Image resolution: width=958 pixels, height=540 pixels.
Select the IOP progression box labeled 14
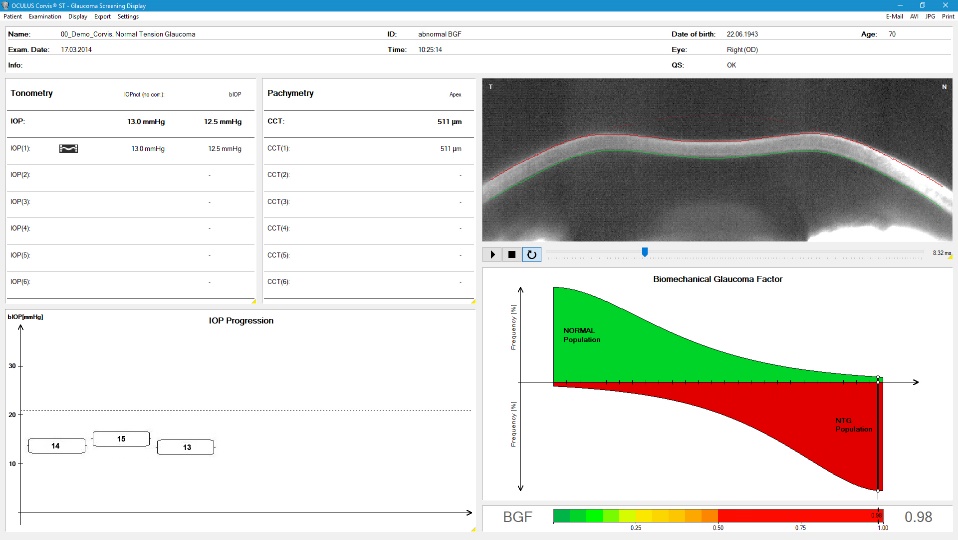point(55,445)
